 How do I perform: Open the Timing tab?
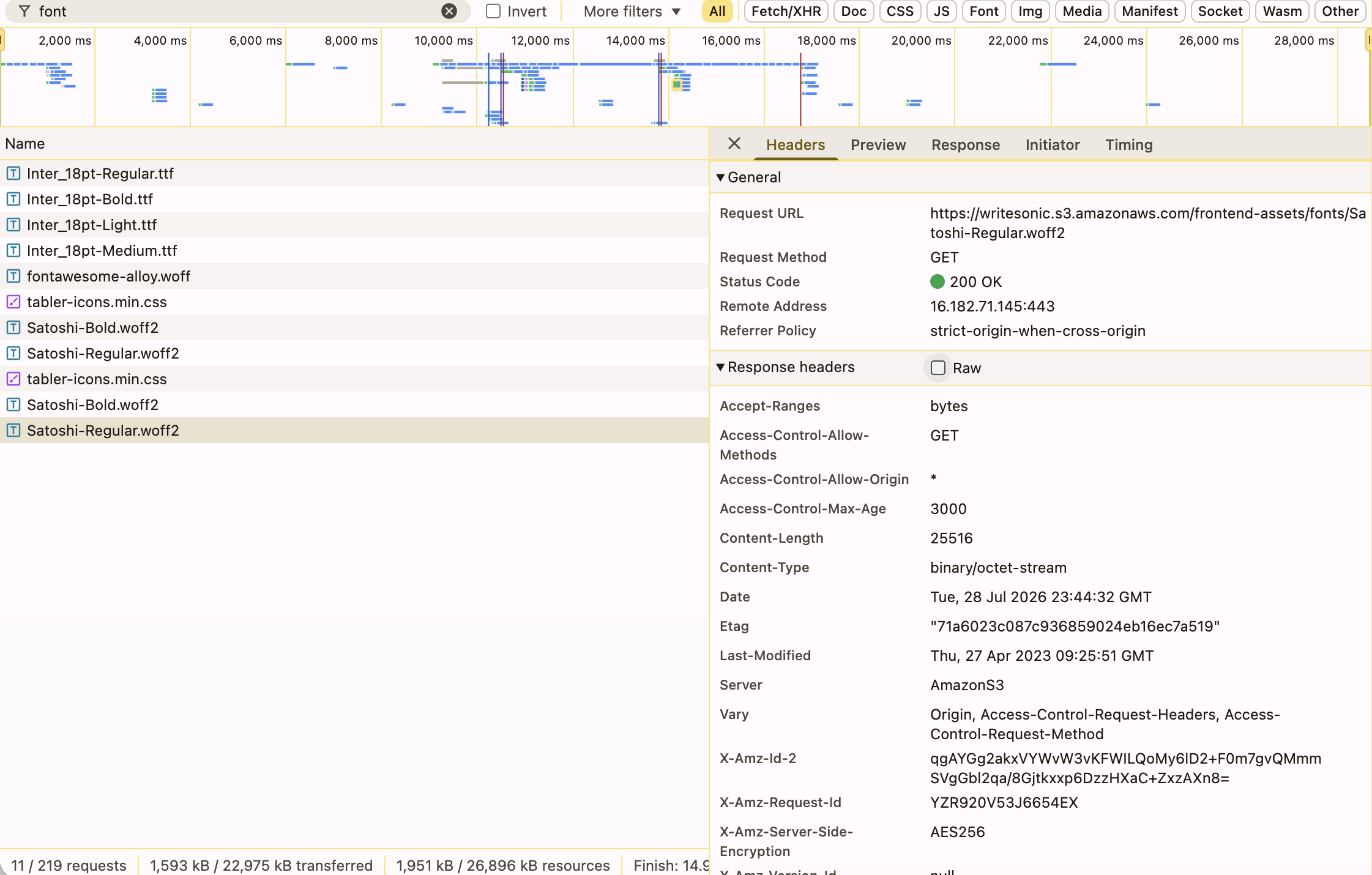tap(1129, 144)
